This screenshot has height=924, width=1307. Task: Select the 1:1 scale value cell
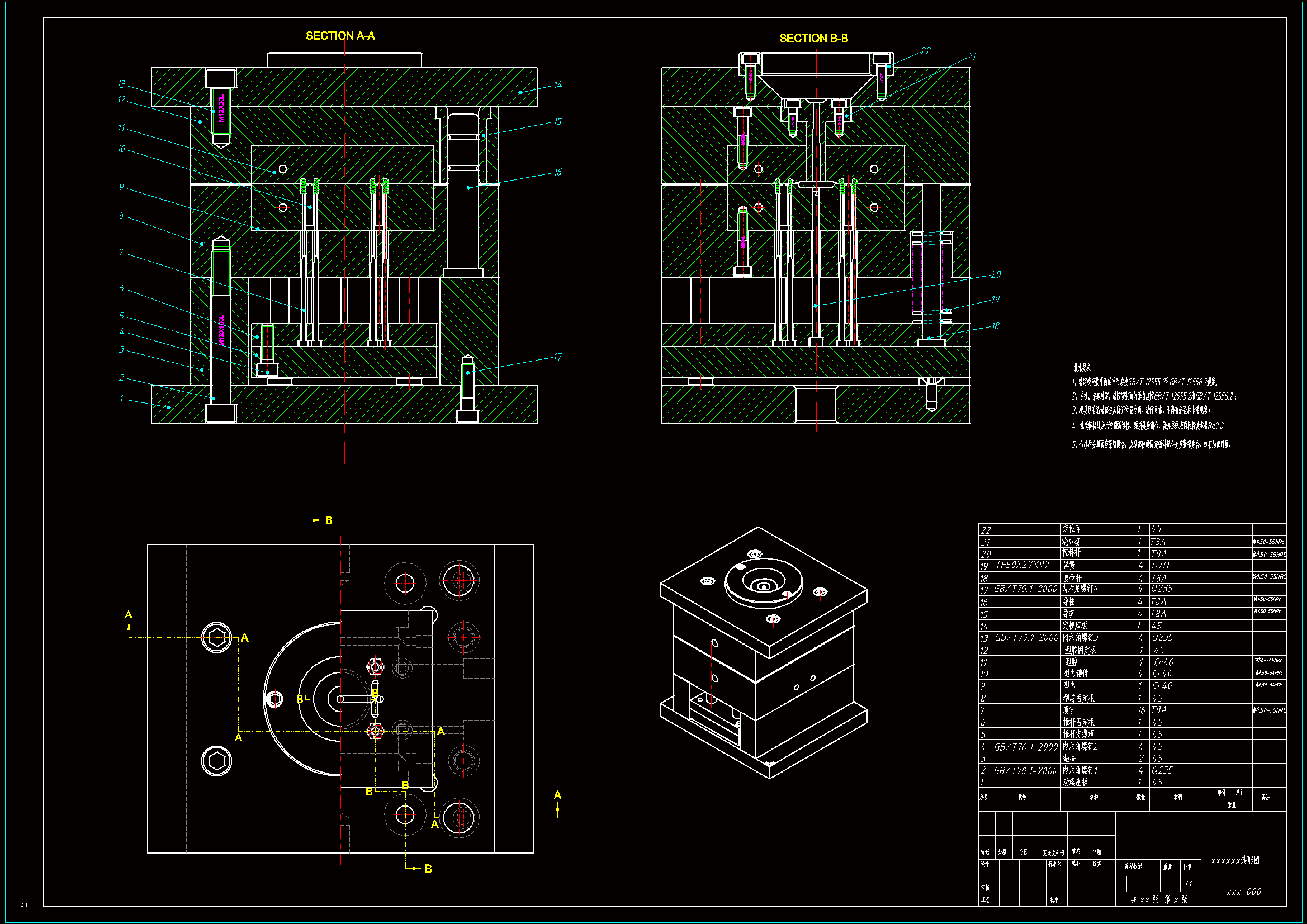tap(1188, 884)
